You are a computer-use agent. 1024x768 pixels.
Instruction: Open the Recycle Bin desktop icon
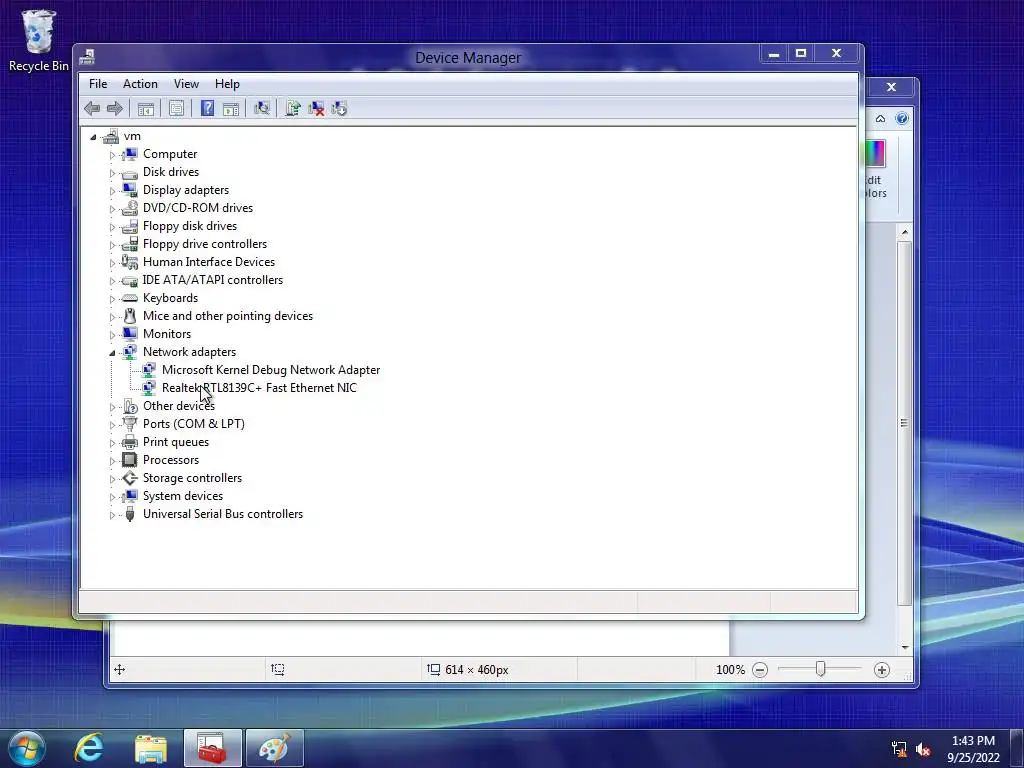click(39, 40)
